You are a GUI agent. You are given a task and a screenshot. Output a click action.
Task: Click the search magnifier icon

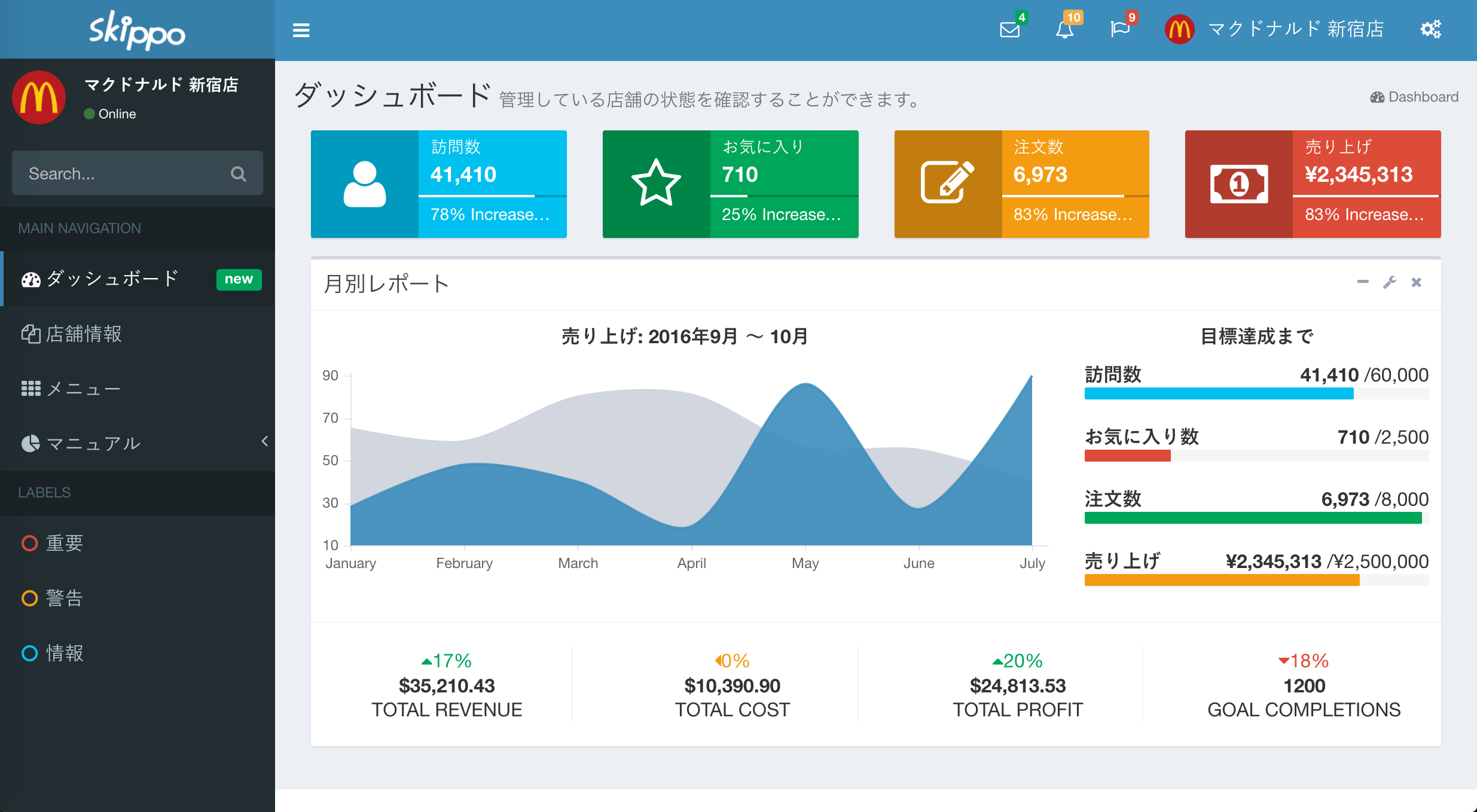(x=238, y=174)
